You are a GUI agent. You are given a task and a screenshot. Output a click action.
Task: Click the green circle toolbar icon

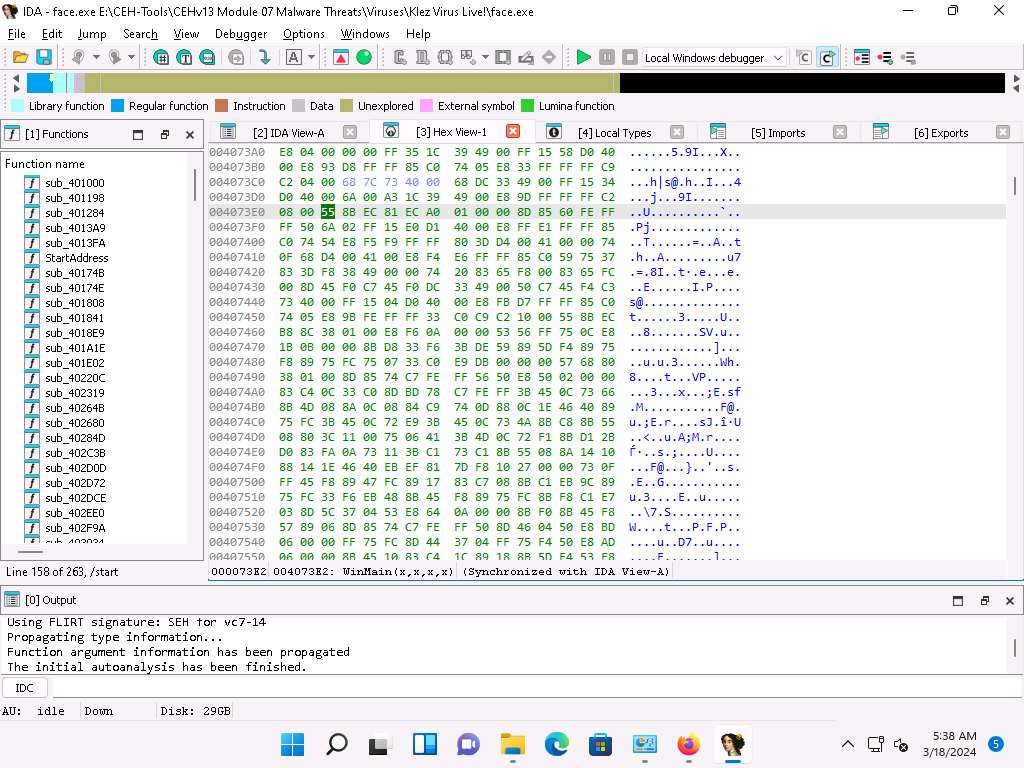point(364,58)
